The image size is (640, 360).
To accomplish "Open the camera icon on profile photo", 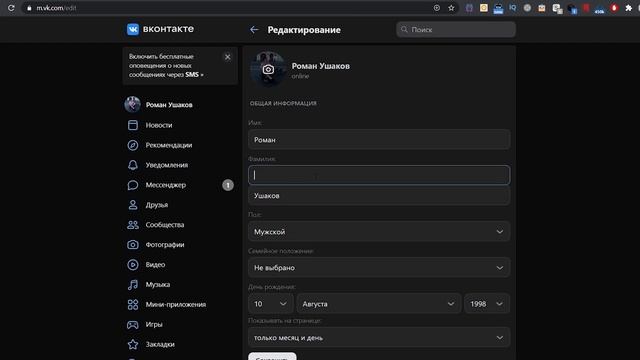I will tap(268, 69).
